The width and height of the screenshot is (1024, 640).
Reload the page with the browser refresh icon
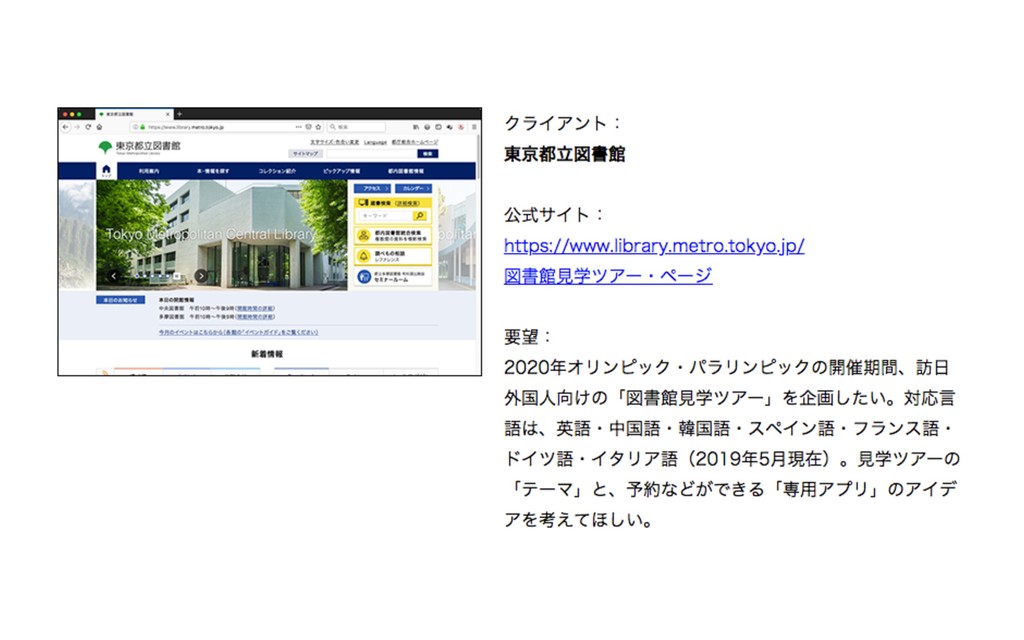click(88, 127)
